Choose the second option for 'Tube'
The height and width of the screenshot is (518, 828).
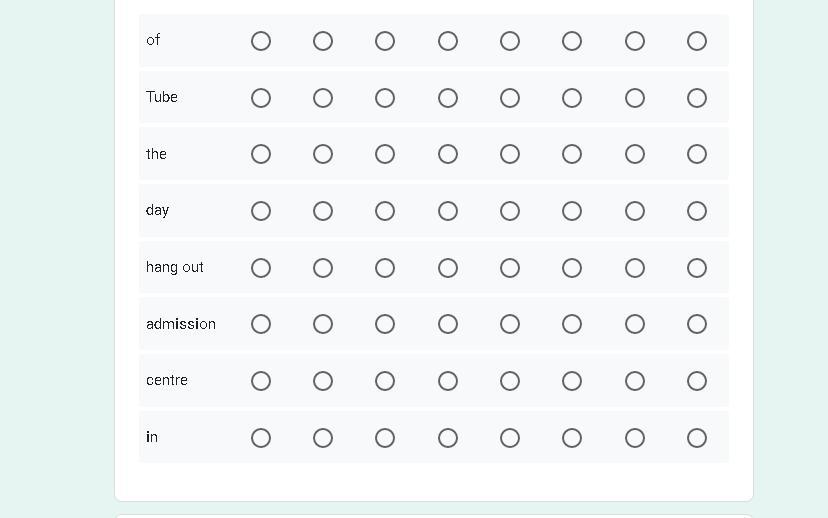click(x=323, y=98)
